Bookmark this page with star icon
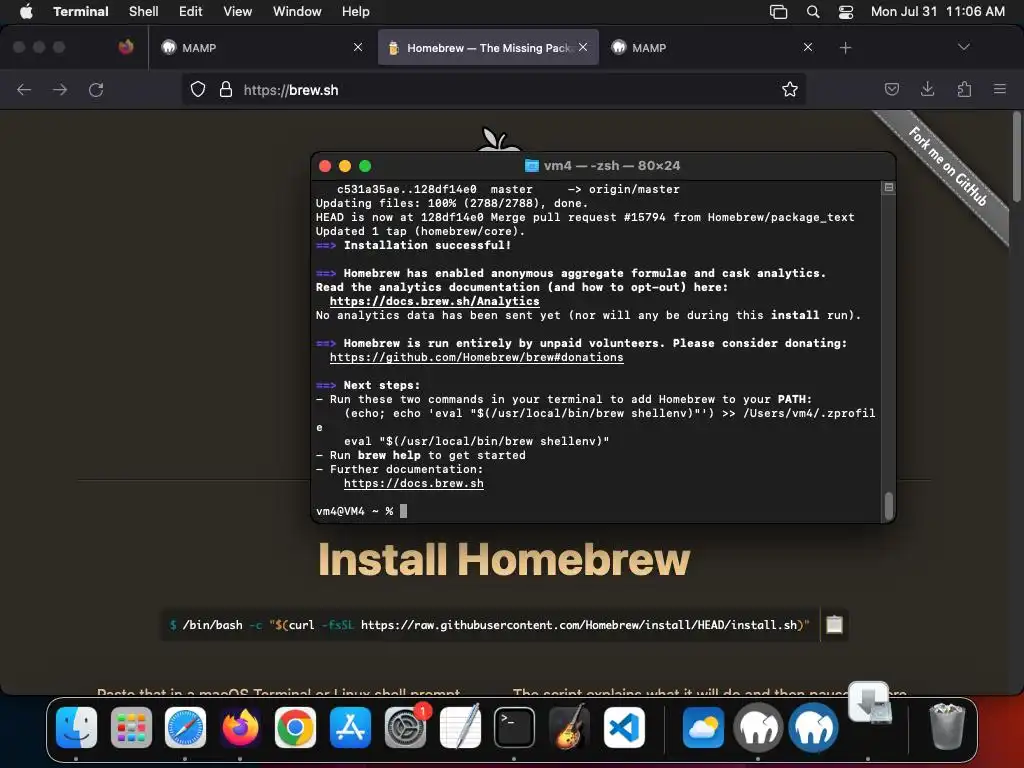 [790, 89]
